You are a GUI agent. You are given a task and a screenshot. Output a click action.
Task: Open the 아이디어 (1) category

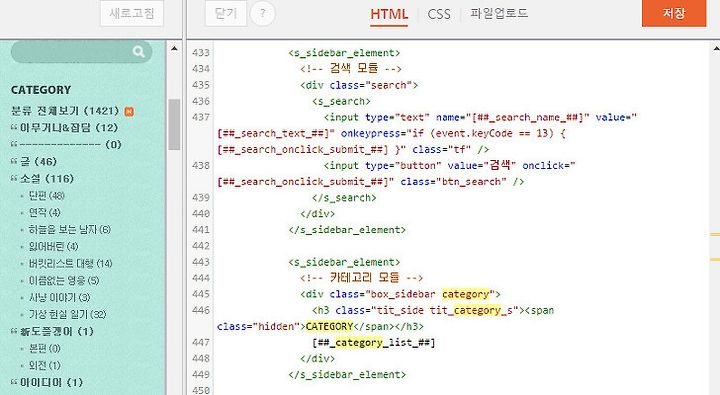(51, 383)
